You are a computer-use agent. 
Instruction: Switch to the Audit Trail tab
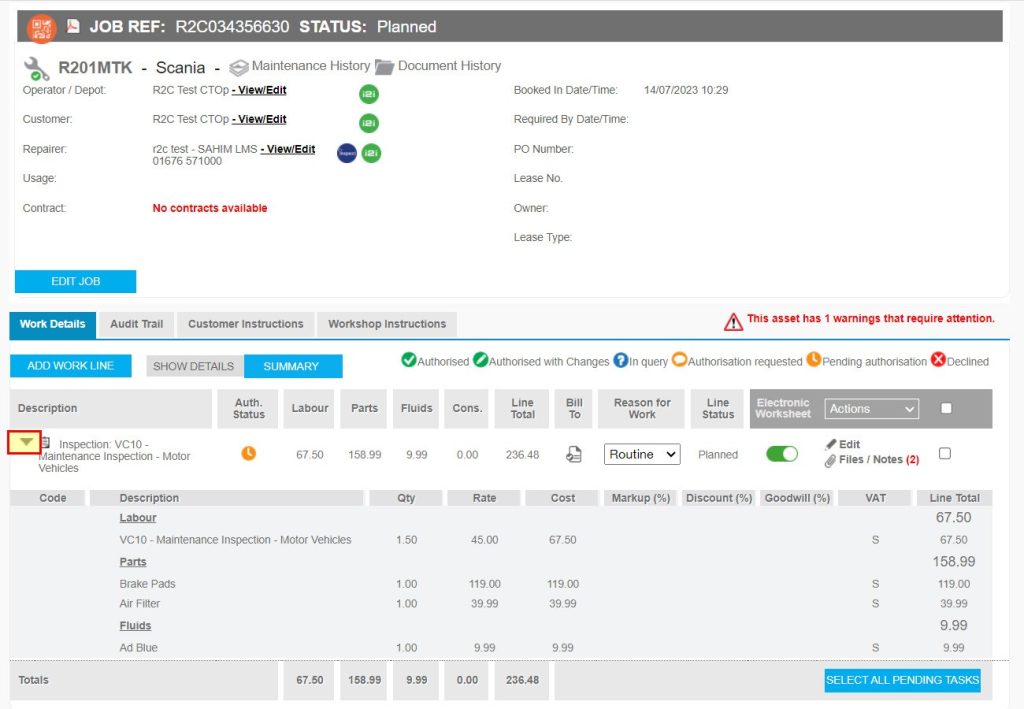136,324
